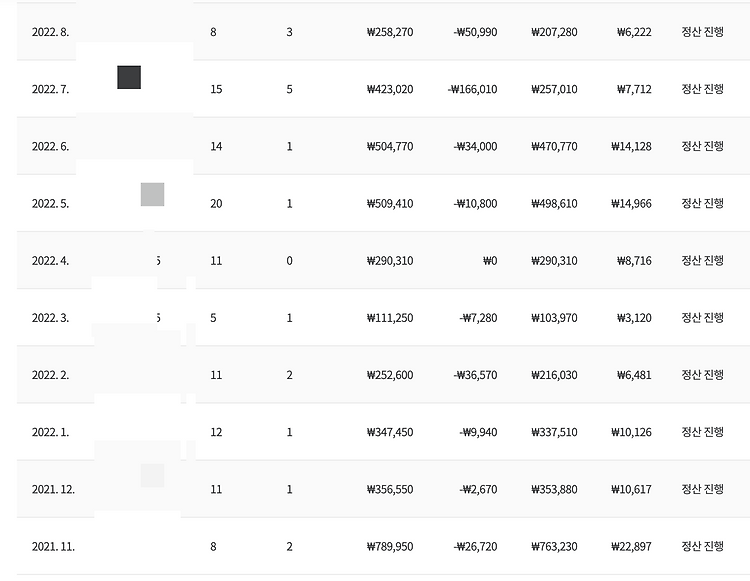The height and width of the screenshot is (581, 750).
Task: Open 정산 진행 status in the 2022. 6. row
Action: (x=702, y=146)
